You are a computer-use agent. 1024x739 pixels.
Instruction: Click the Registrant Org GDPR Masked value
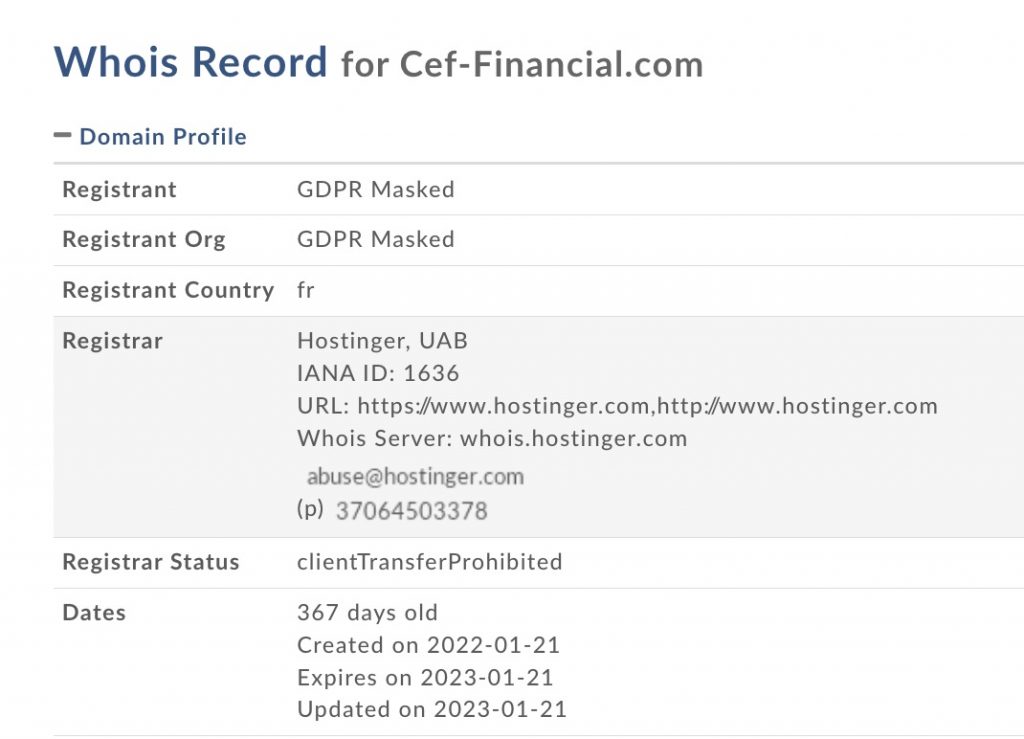click(375, 239)
